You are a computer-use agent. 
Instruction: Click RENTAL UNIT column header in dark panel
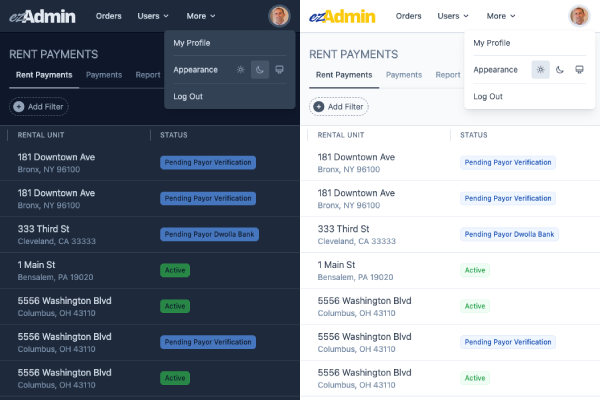click(41, 135)
